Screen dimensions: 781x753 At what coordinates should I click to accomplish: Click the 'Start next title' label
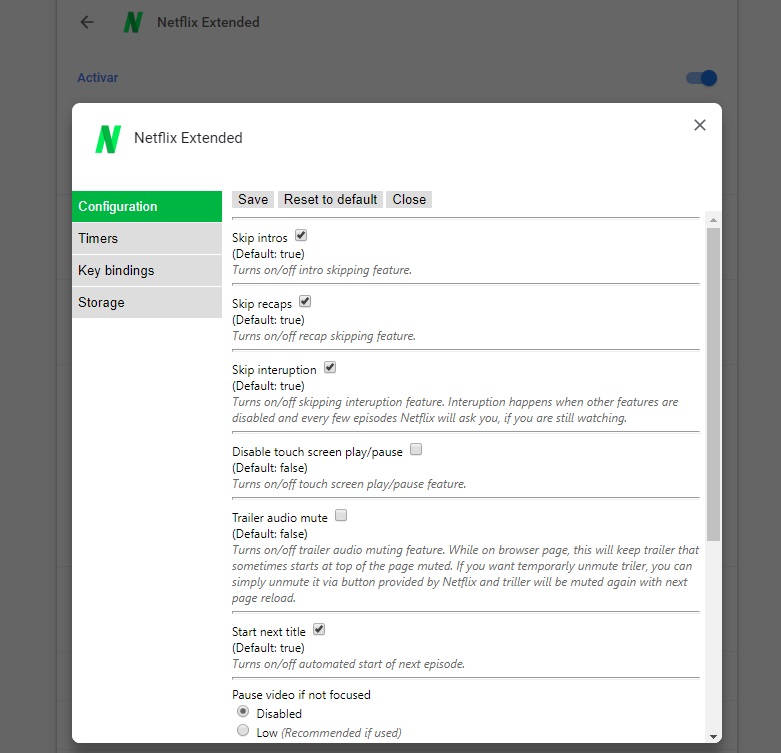268,632
